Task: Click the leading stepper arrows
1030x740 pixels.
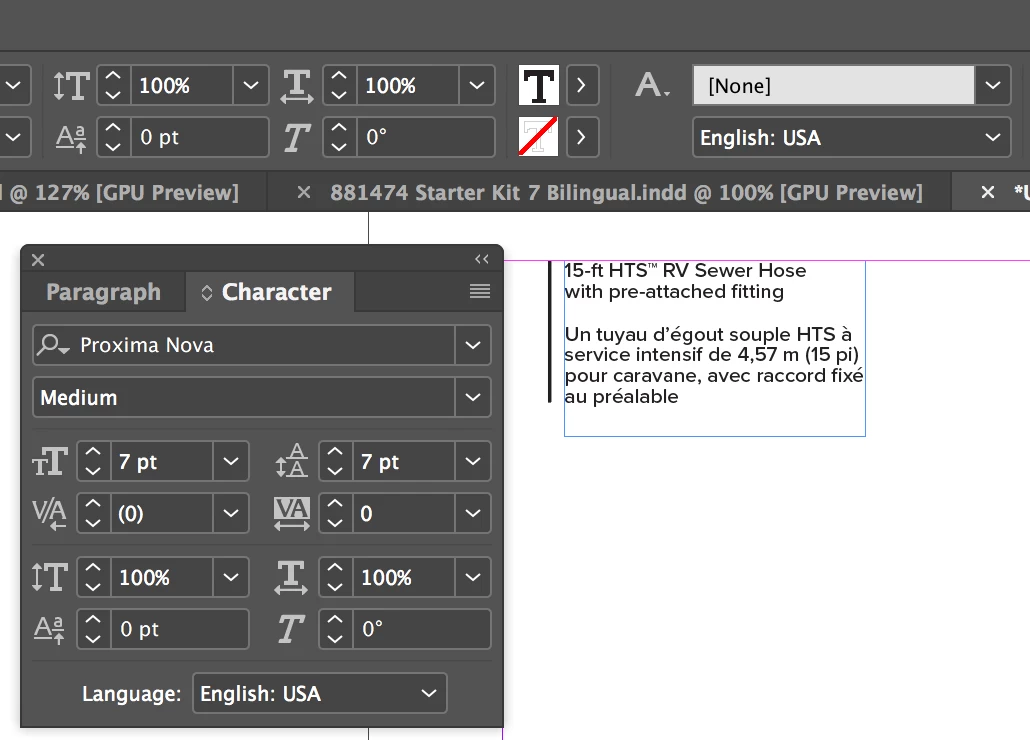Action: click(x=335, y=462)
